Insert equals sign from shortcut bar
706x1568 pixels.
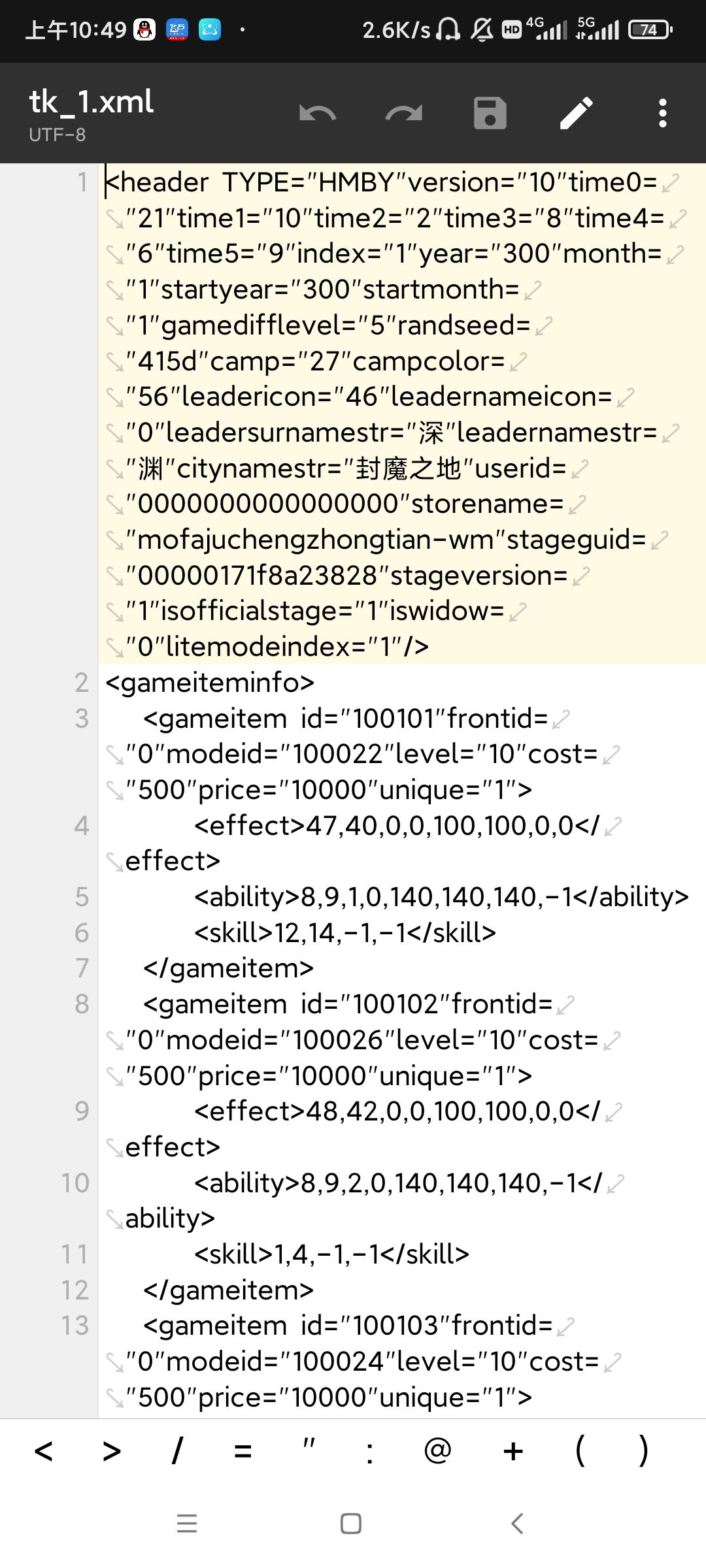point(243,1452)
